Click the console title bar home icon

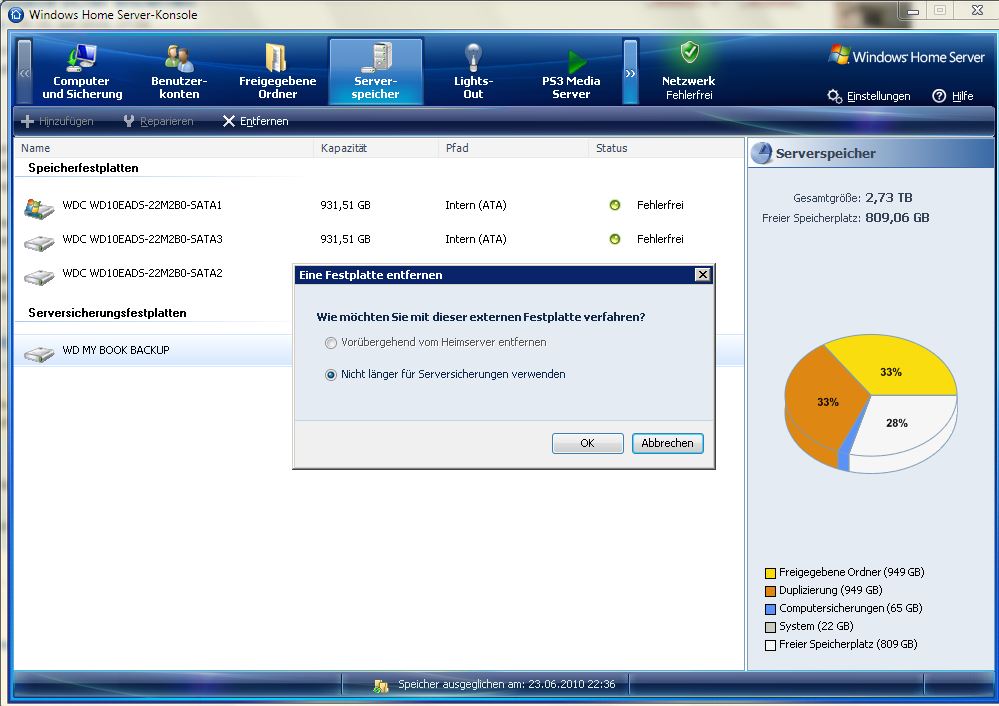point(16,14)
